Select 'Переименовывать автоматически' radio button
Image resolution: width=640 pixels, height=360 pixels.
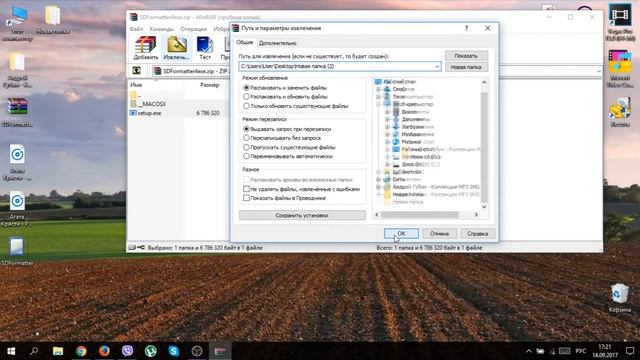(246, 156)
